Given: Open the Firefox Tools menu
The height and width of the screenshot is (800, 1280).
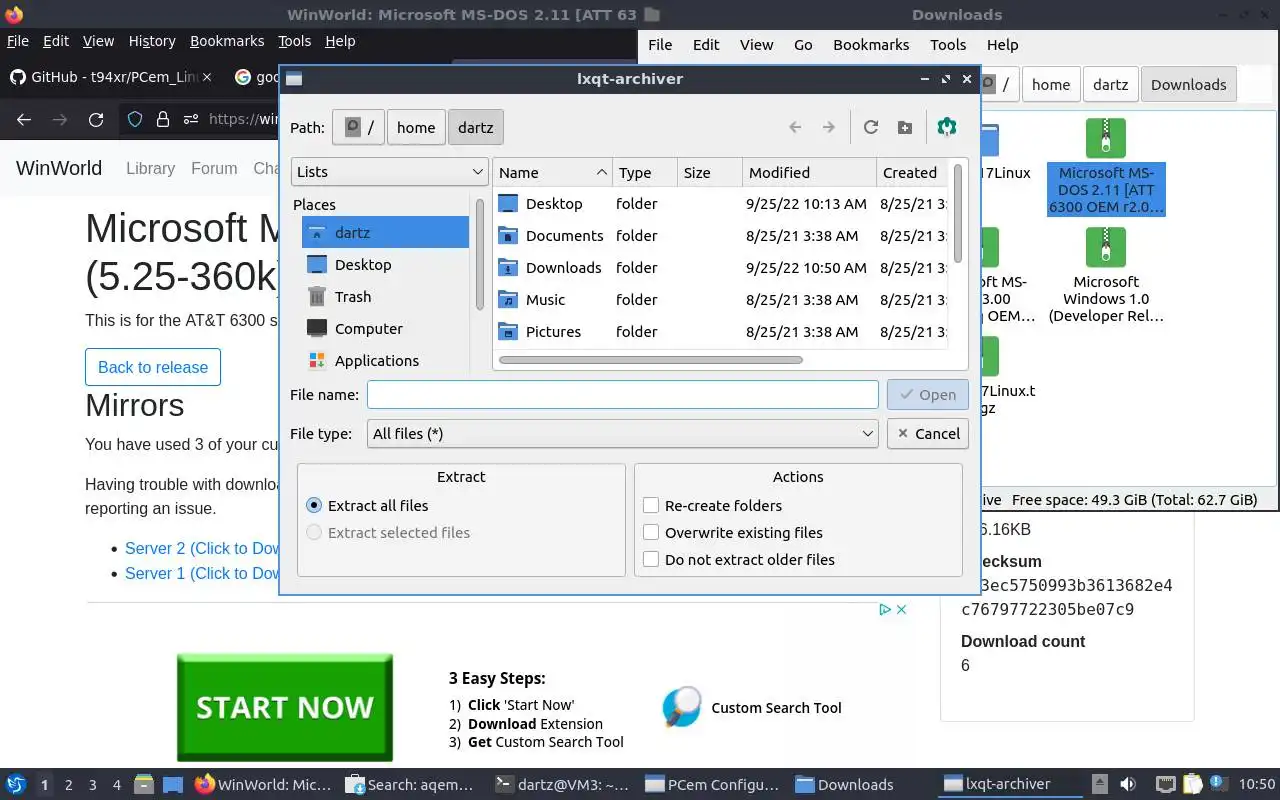Looking at the screenshot, I should [x=294, y=41].
